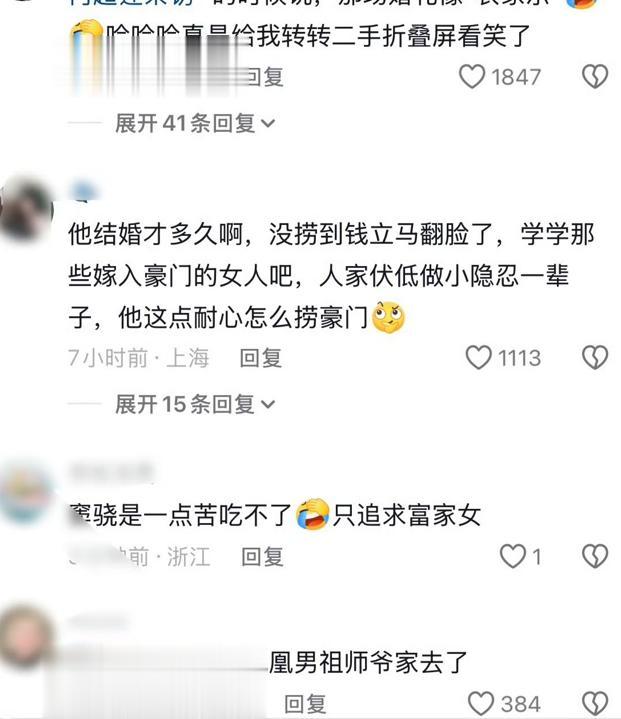
Task: Reply to the Shanghai comment
Action: coord(261,358)
